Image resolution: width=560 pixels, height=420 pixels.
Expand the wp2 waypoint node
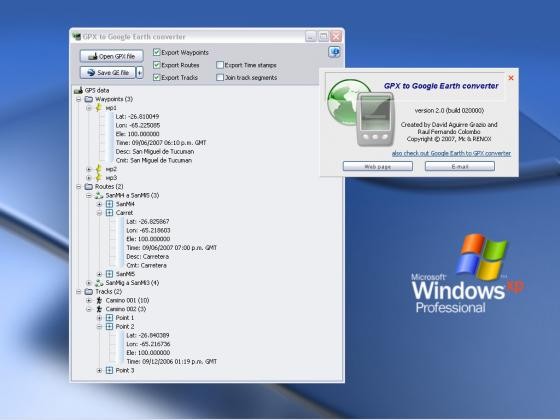pyautogui.click(x=89, y=169)
